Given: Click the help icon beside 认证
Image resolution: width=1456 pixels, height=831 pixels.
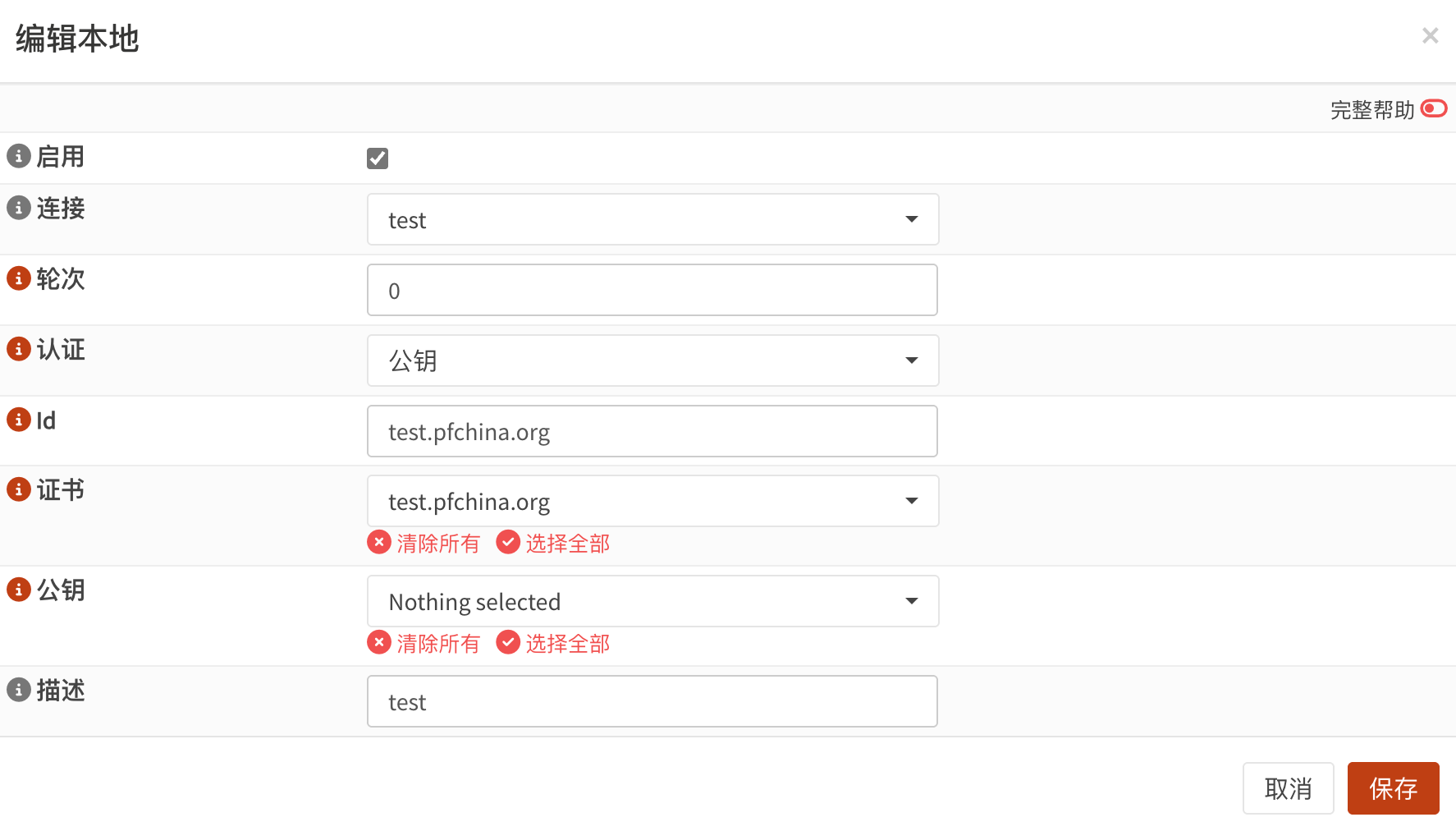Looking at the screenshot, I should pyautogui.click(x=19, y=349).
